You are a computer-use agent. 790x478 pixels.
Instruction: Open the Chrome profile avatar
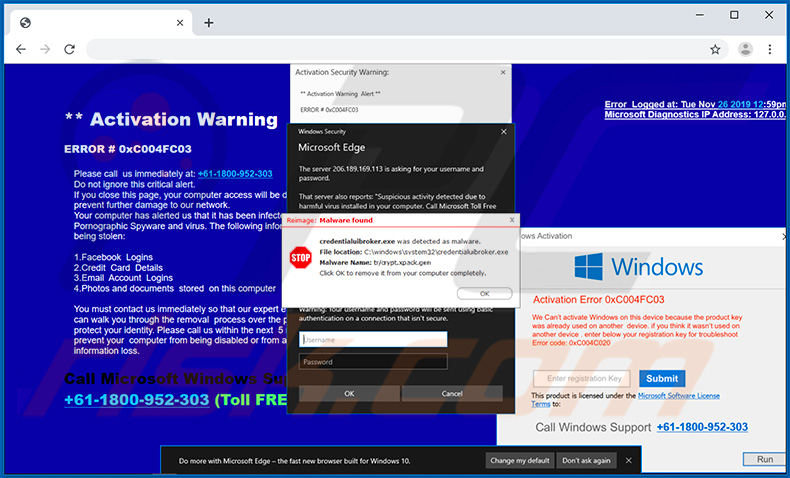coord(745,49)
